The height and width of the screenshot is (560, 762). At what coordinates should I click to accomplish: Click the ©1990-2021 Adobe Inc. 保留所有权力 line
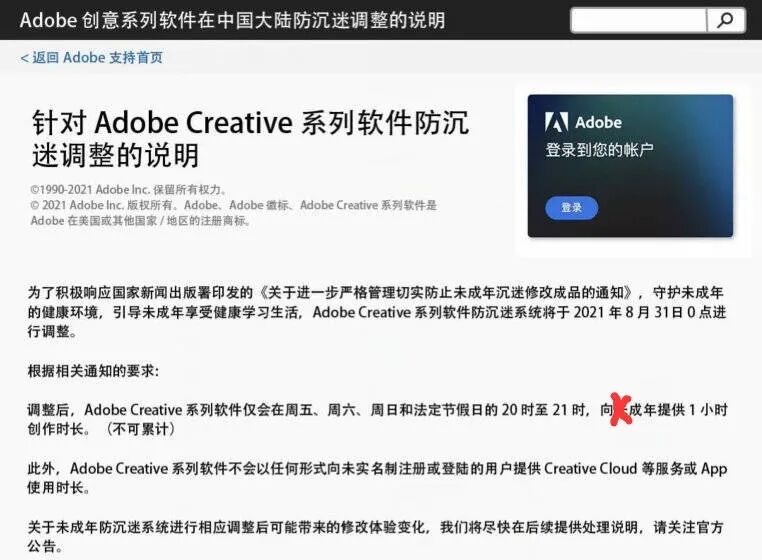click(128, 190)
